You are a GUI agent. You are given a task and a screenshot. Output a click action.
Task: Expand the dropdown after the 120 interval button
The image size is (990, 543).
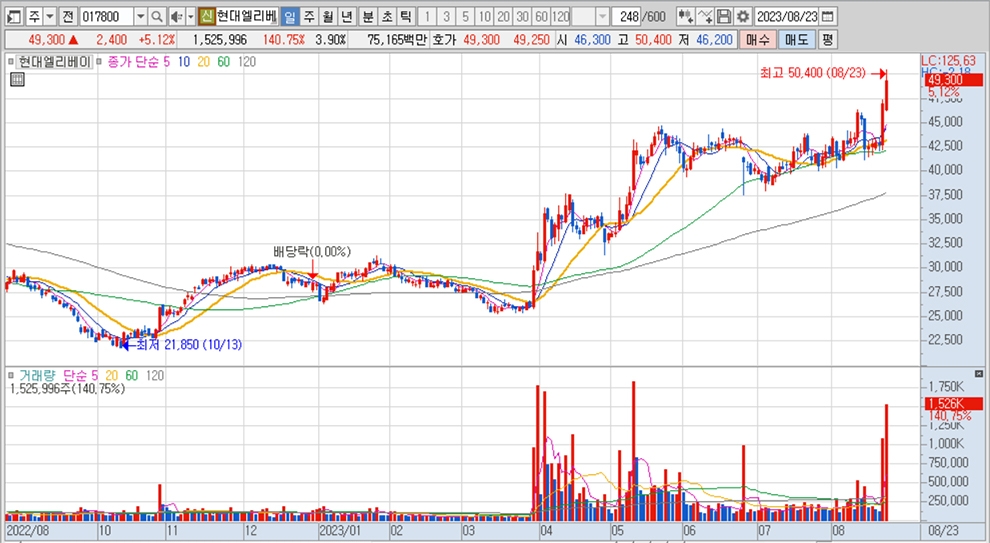tap(601, 17)
